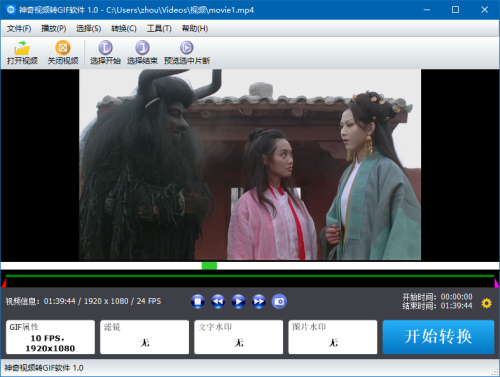Open the GIF属性 settings panel
This screenshot has width=500, height=377.
(x=50, y=337)
